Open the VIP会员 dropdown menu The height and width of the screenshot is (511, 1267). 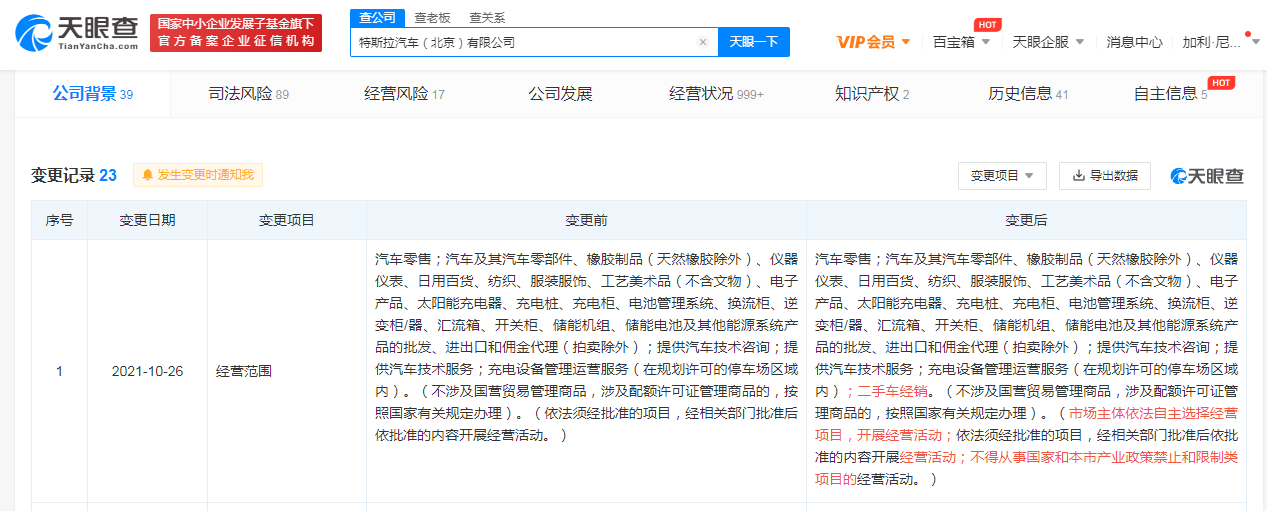(x=873, y=42)
